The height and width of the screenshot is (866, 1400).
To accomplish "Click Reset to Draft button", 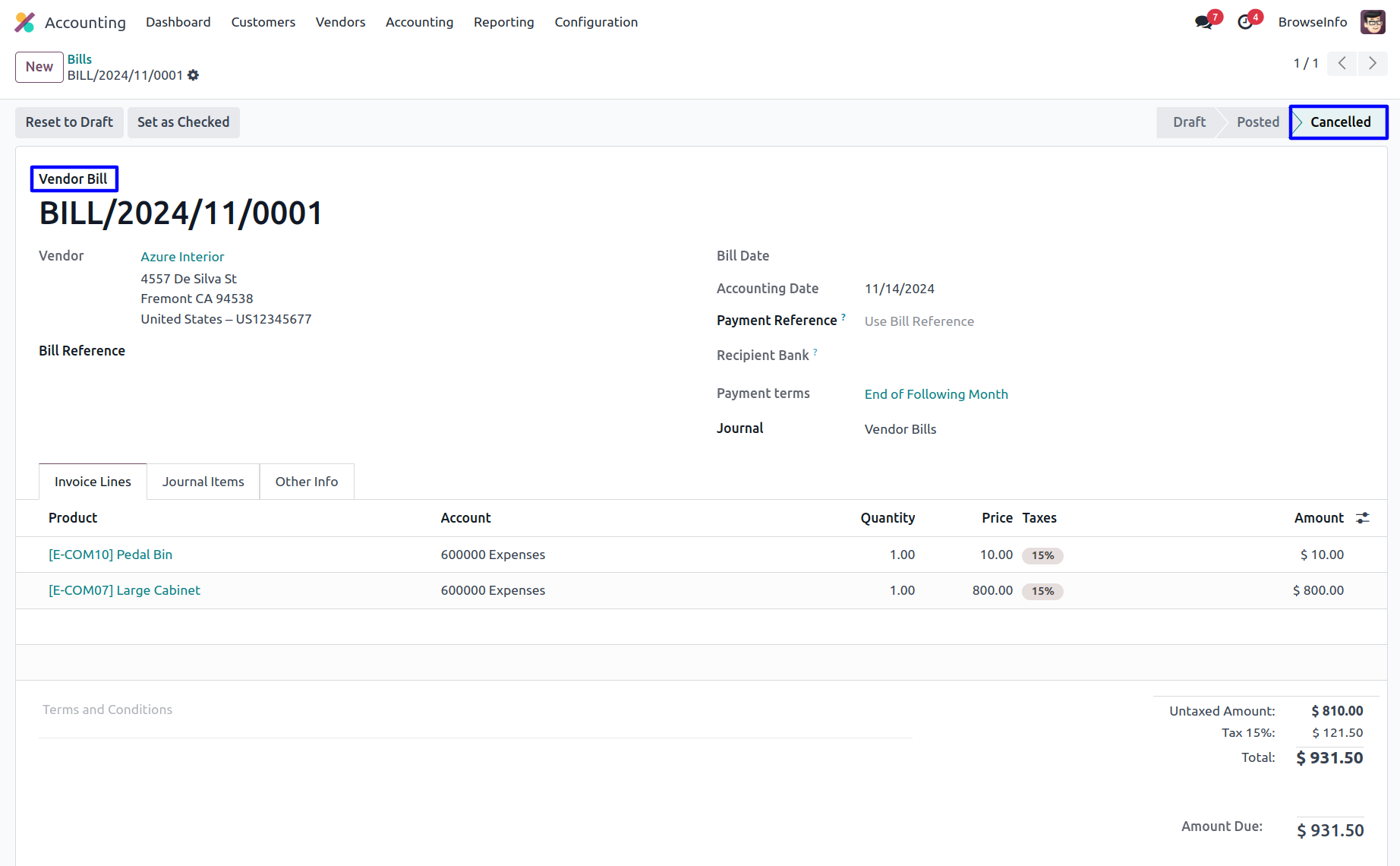I will click(x=69, y=122).
